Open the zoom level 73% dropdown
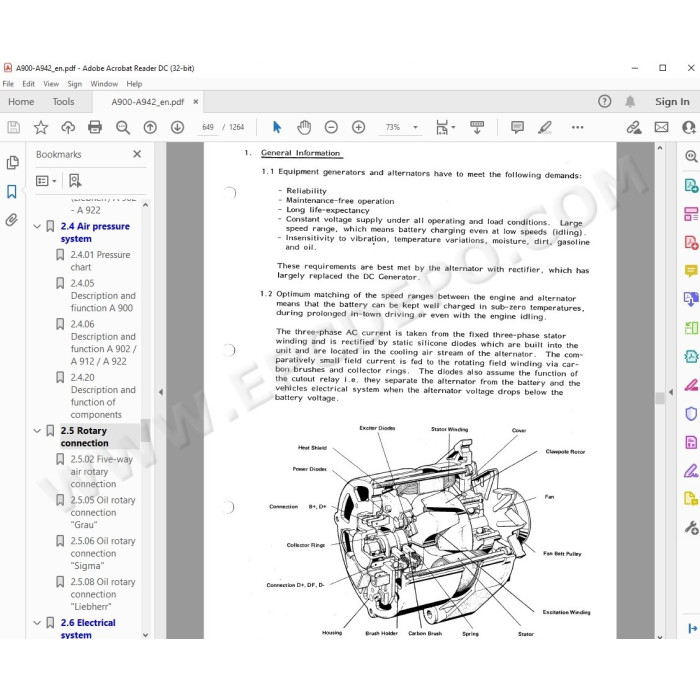The height and width of the screenshot is (700, 700). [415, 127]
